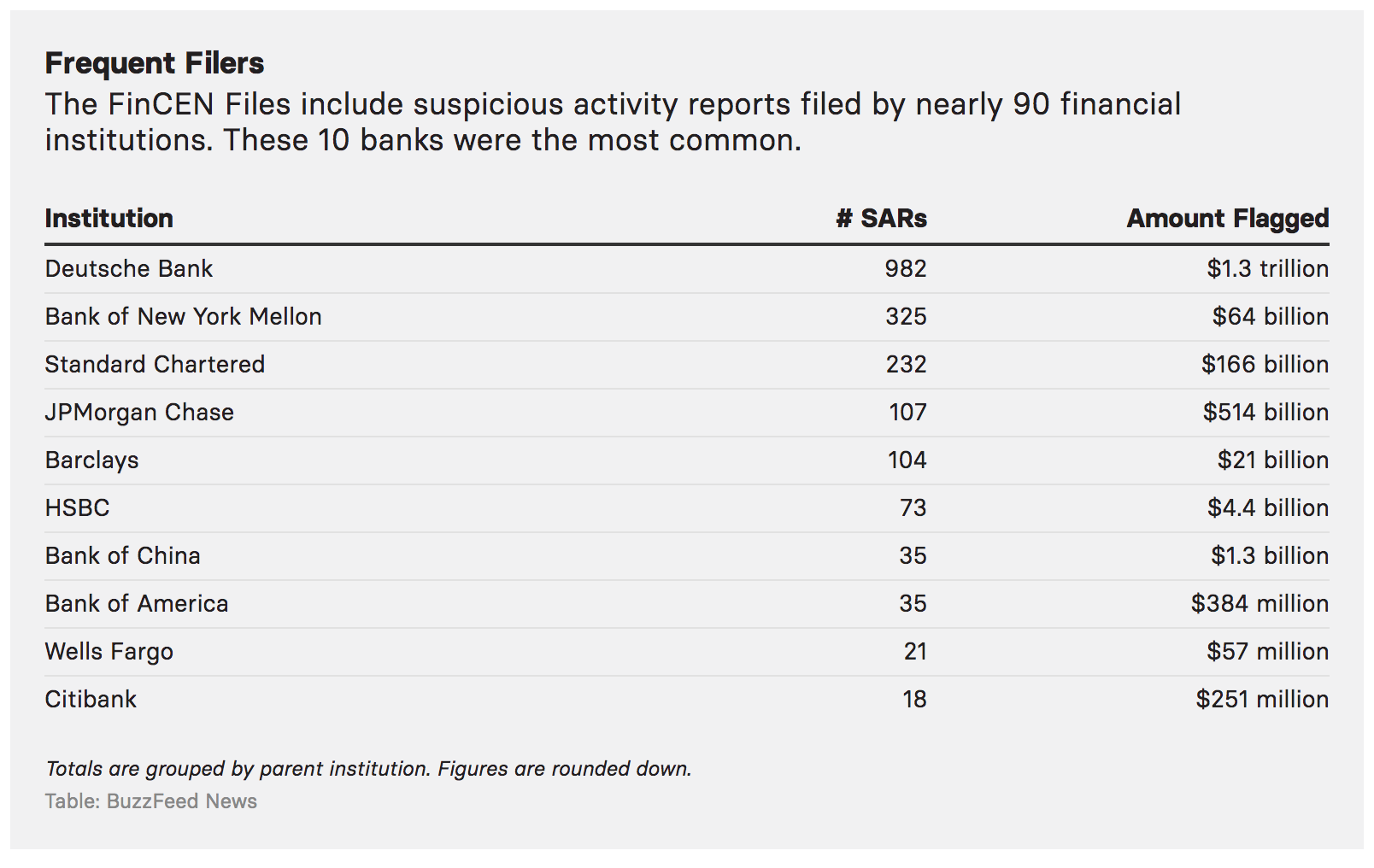Select the $251 million amount for Citibank
Screen dimensions: 1374x868
point(1262,700)
